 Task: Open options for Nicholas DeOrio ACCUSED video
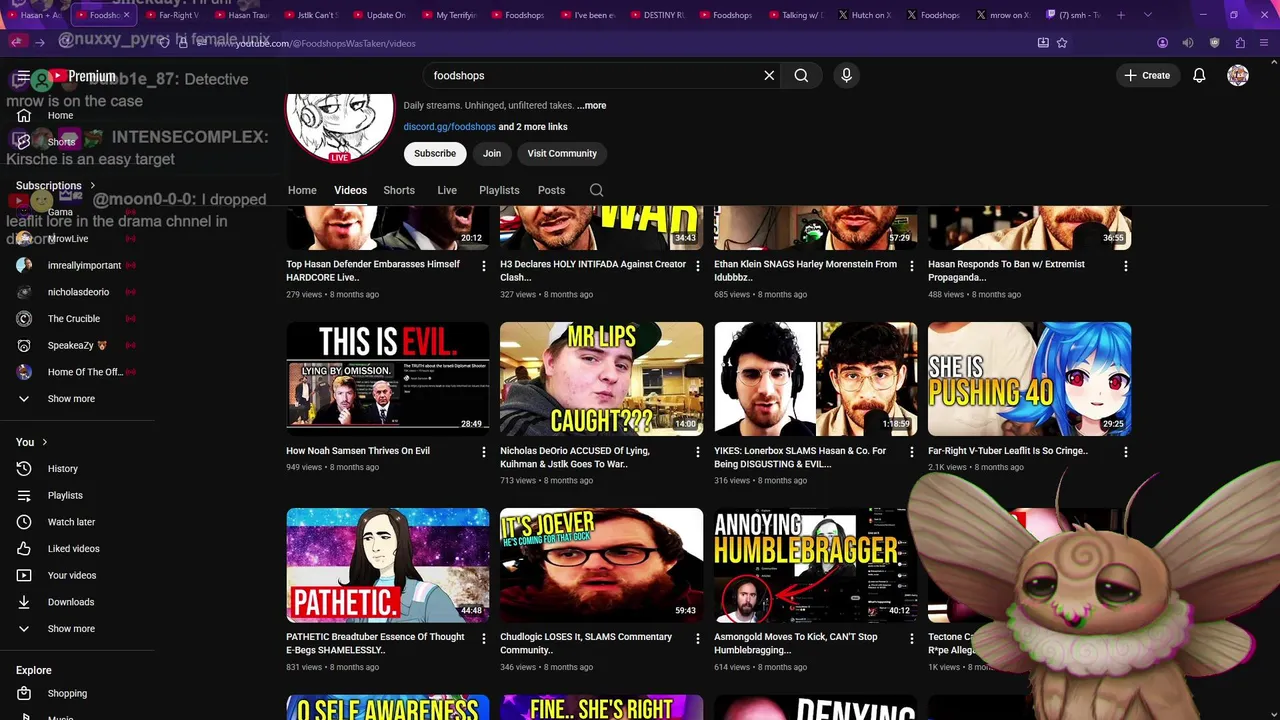tap(698, 452)
